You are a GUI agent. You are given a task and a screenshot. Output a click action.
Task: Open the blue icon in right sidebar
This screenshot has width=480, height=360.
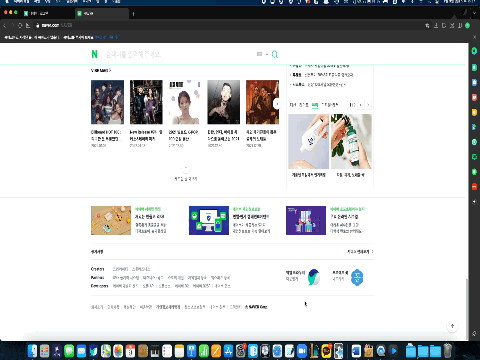tap(474, 82)
